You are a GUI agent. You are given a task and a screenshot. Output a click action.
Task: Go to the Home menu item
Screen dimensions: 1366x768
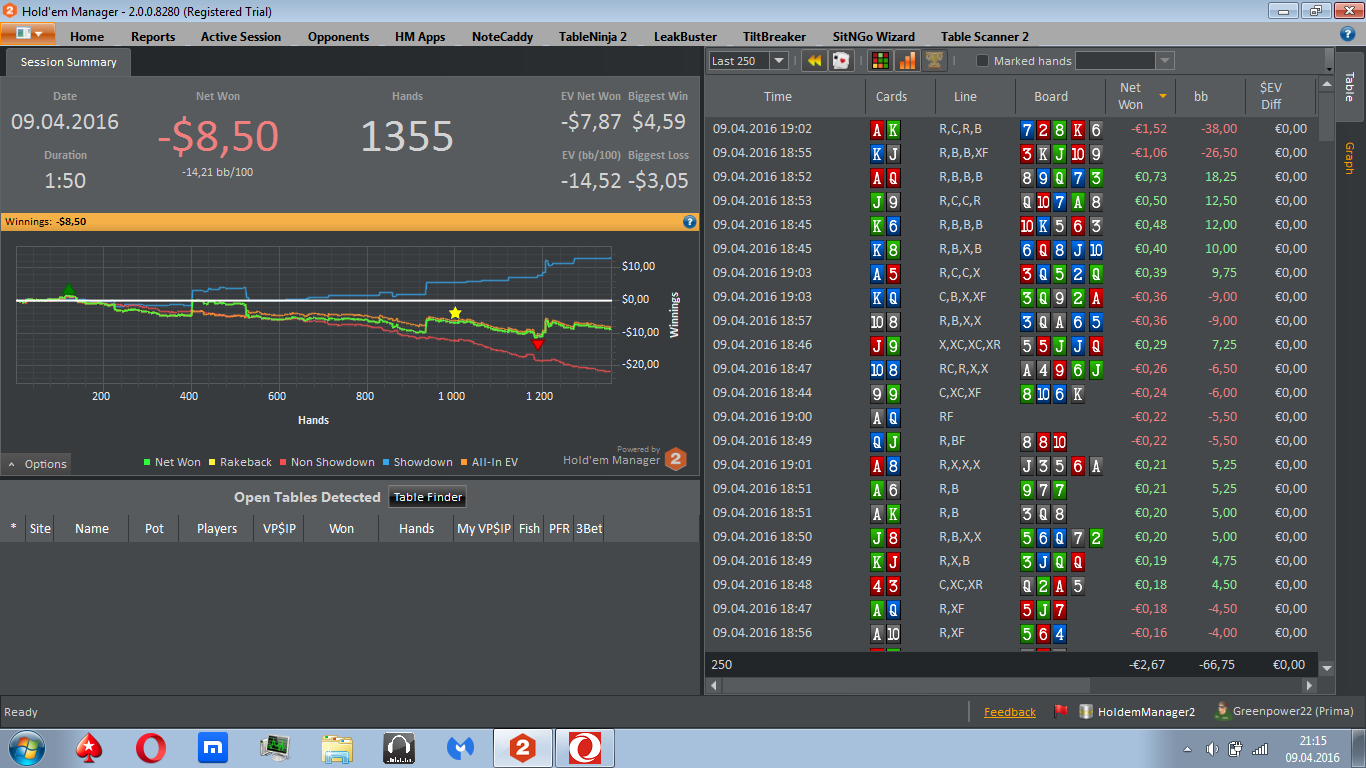[x=87, y=37]
